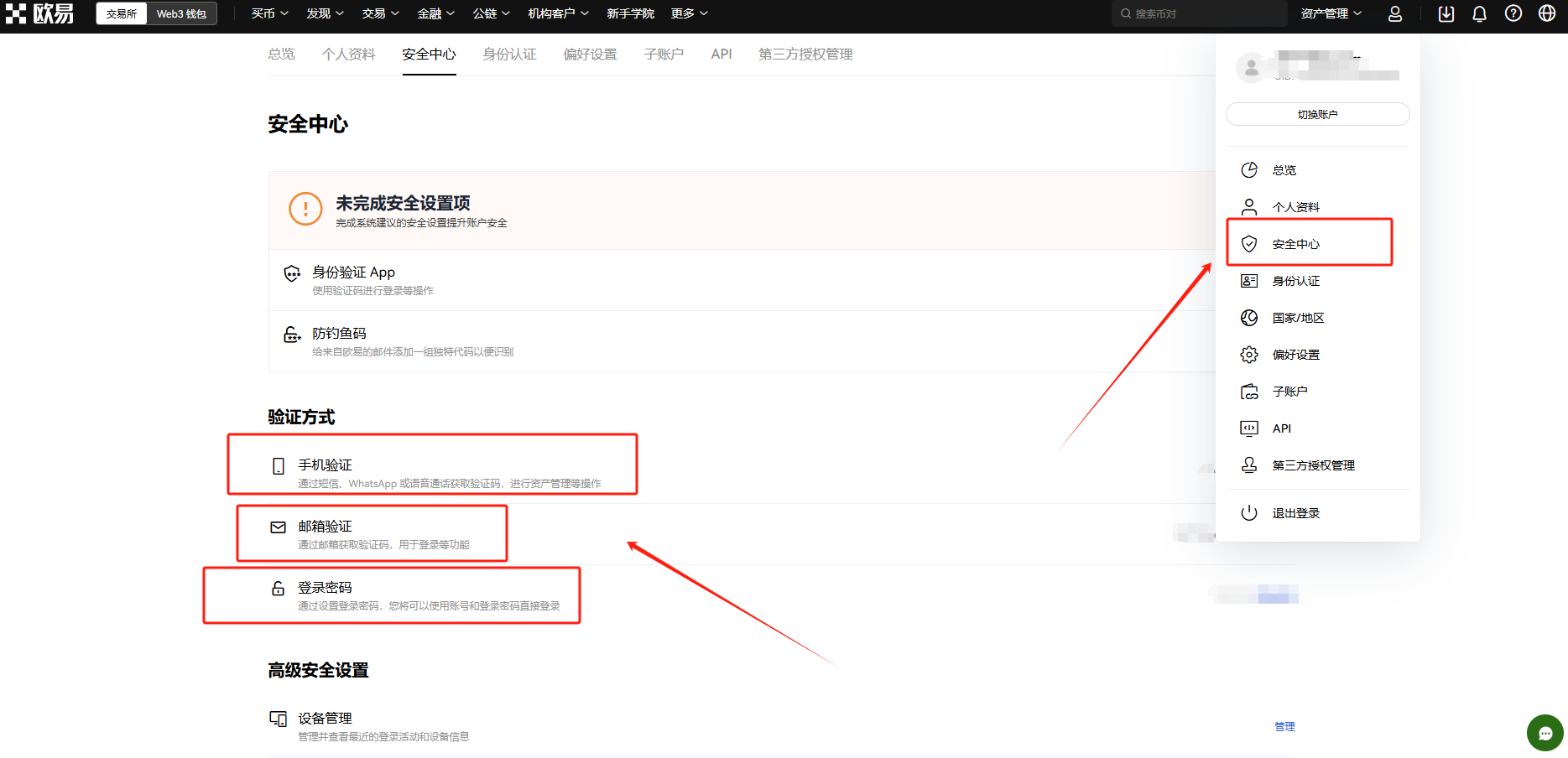This screenshot has width=1568, height=758.
Task: Click the OKX logo in the header
Action: pos(39,13)
